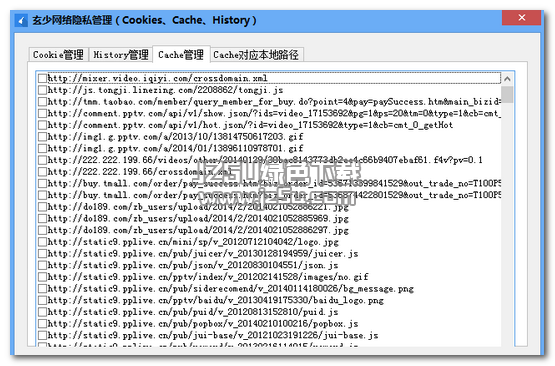555x366 pixels.
Task: Tick the static9.pplive.cn no.gif checkbox
Action: [x=42, y=277]
